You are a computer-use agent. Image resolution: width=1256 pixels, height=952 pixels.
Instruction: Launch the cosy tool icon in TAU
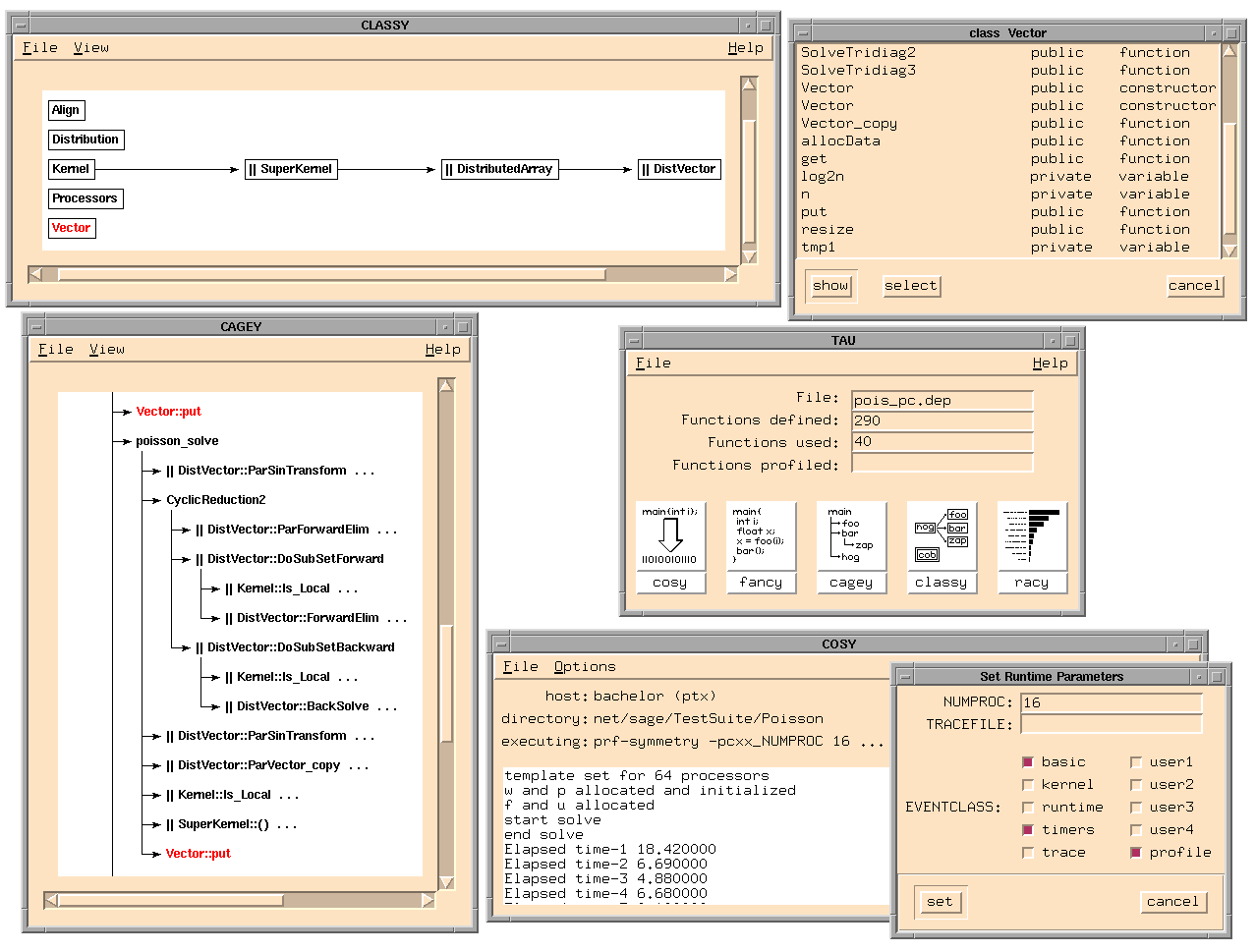(x=670, y=547)
